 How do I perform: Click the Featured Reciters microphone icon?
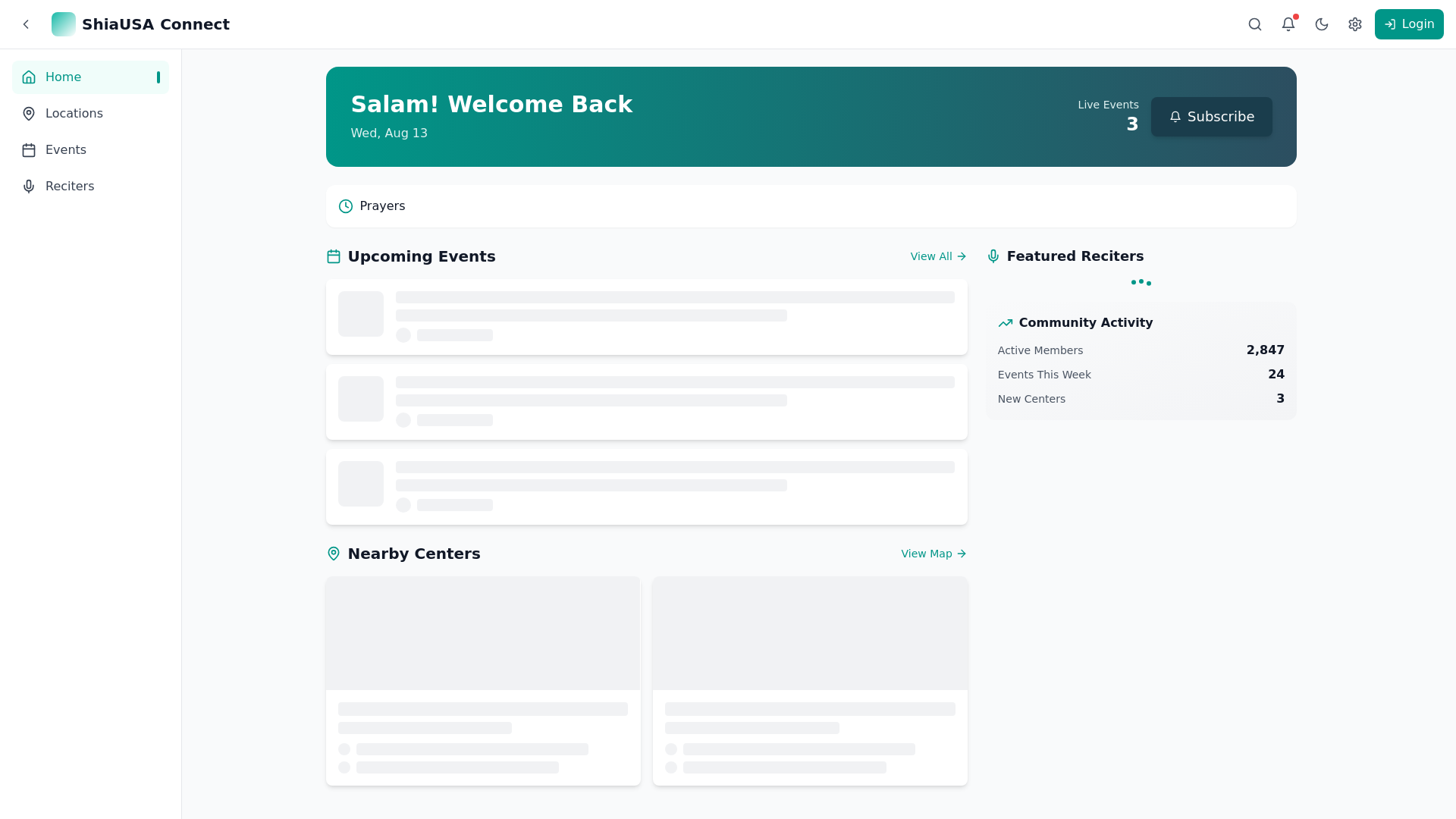pyautogui.click(x=993, y=256)
